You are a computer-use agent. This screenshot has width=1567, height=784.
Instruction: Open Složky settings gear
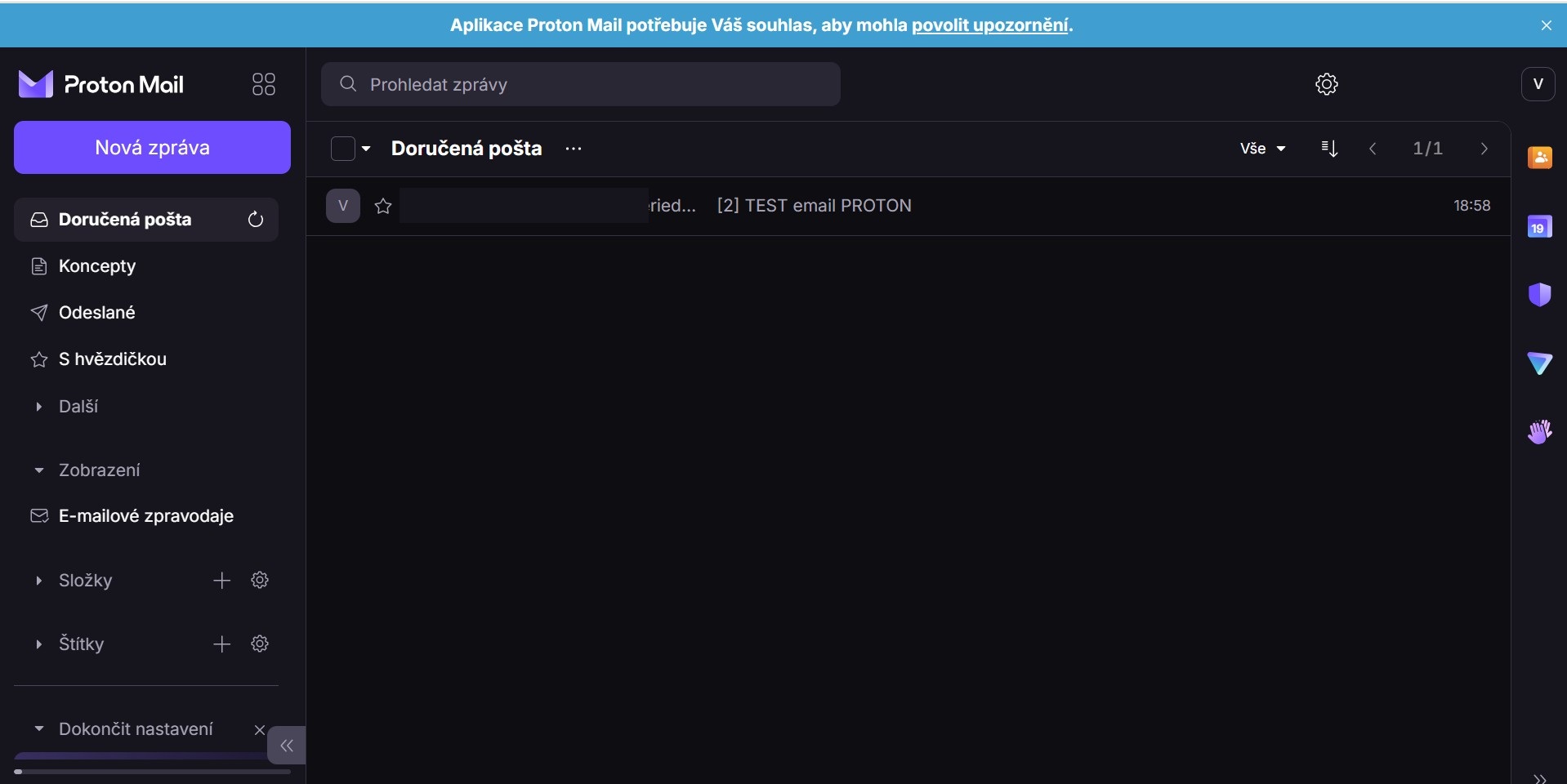point(260,581)
